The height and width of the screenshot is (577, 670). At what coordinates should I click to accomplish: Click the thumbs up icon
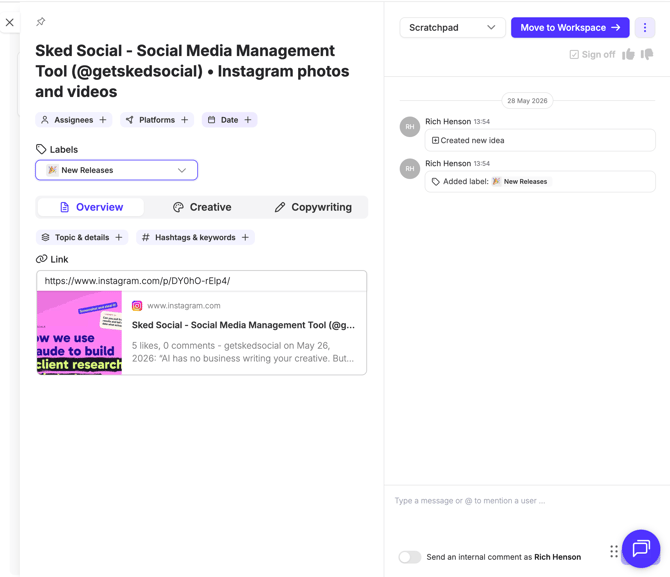pyautogui.click(x=628, y=54)
